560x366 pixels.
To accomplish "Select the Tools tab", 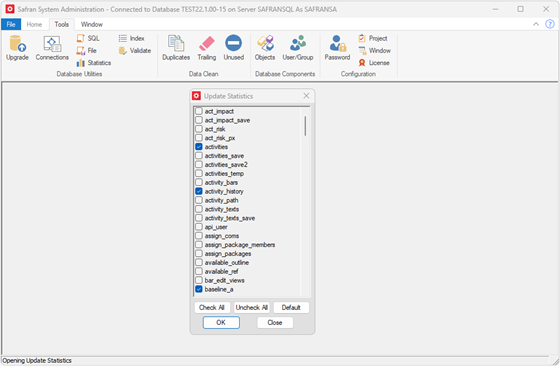I will (61, 24).
